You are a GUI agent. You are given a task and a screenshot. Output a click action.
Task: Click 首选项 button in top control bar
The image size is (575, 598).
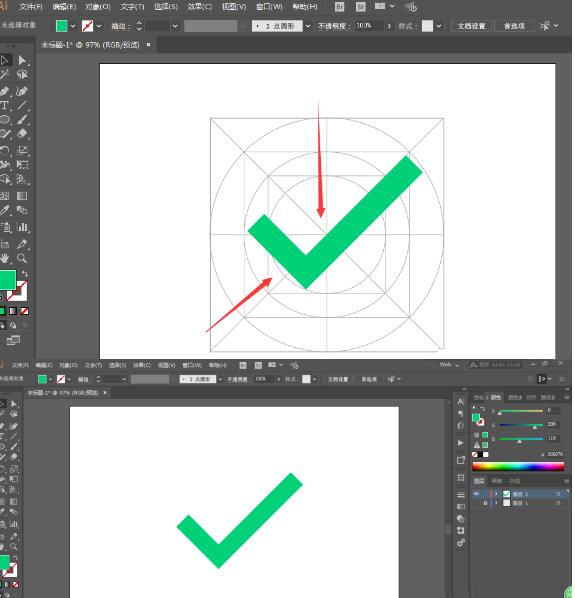click(514, 26)
